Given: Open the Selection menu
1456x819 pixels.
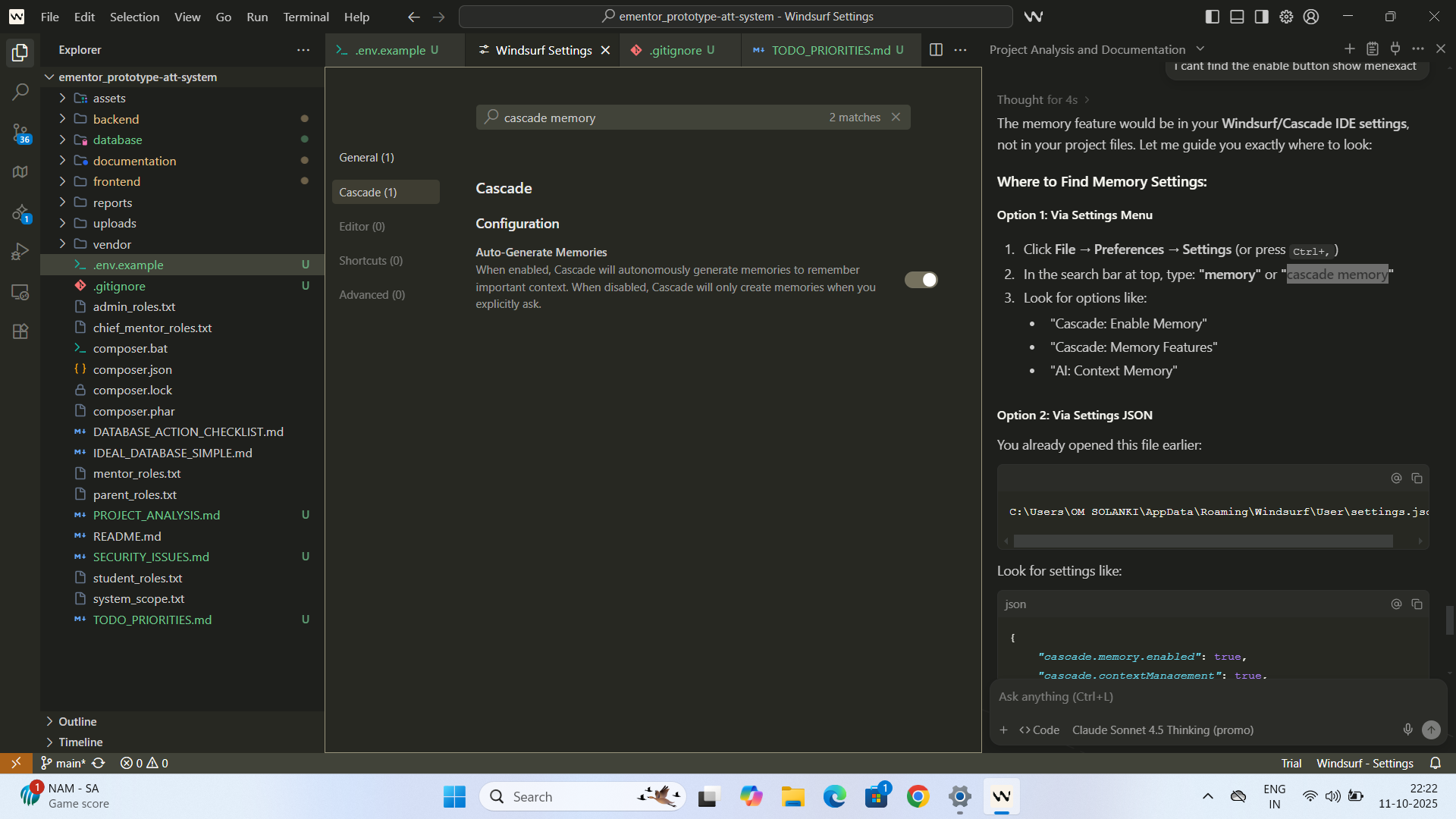Looking at the screenshot, I should 134,17.
